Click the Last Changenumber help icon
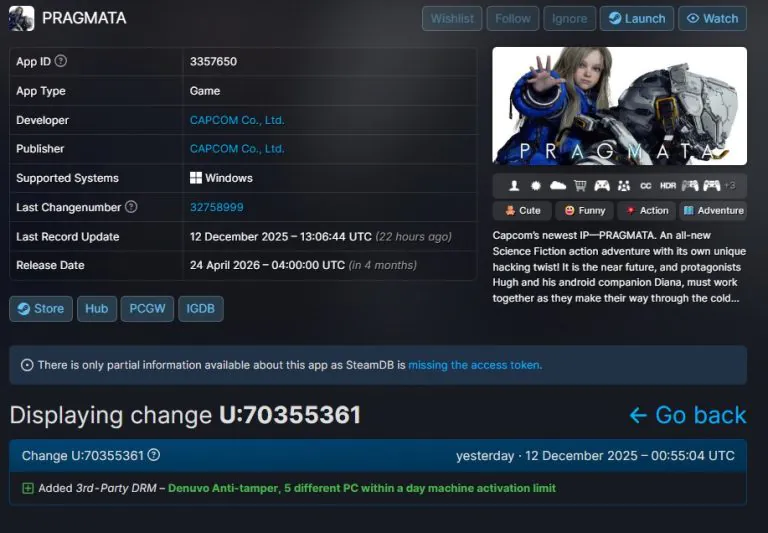The image size is (768, 533). coord(131,207)
